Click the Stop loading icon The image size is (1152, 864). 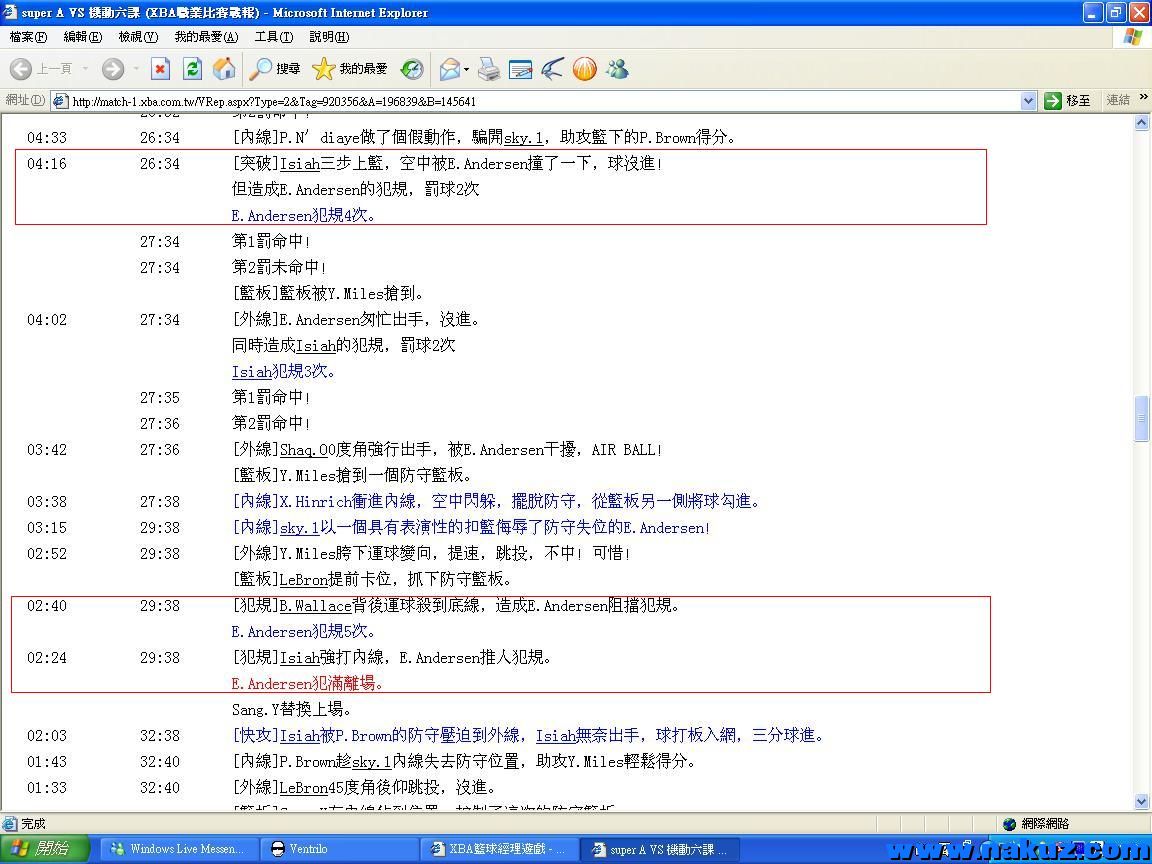160,68
